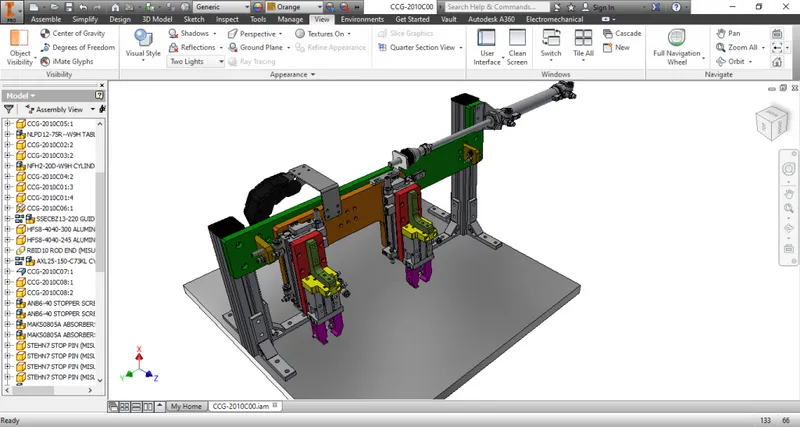The image size is (800, 427).
Task: Toggle the Reflections display option
Action: pos(192,47)
